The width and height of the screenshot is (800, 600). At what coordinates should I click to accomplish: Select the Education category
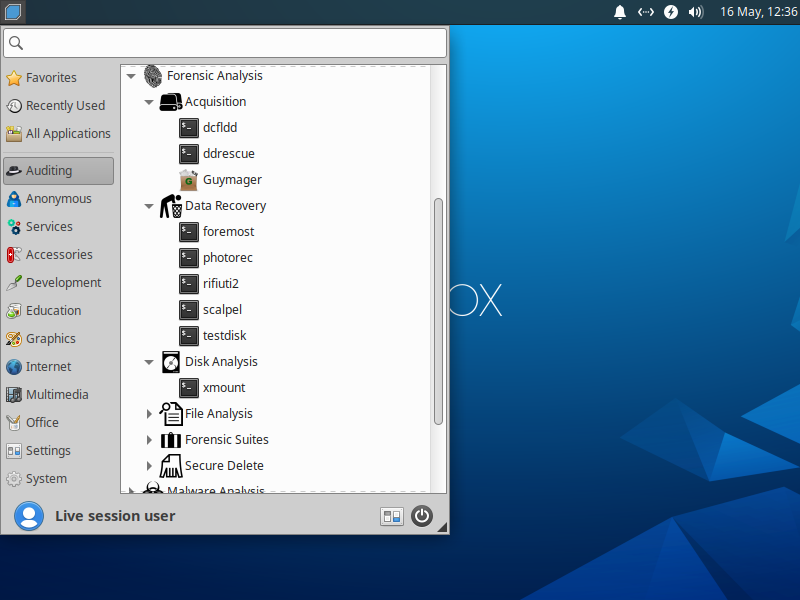58,311
